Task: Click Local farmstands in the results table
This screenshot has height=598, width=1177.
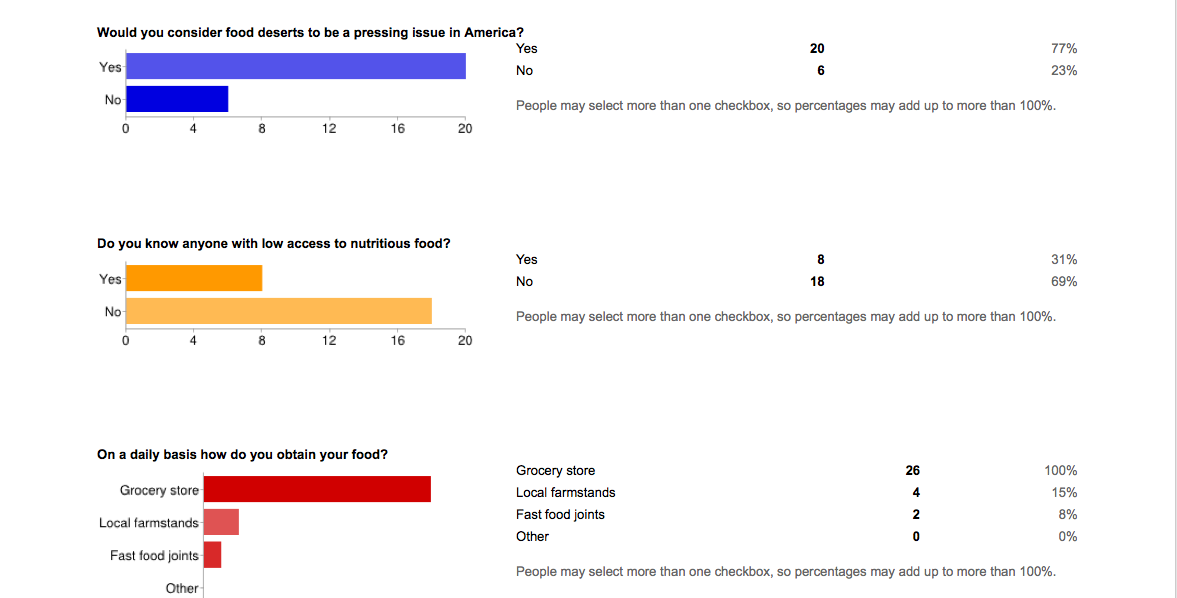Action: [x=565, y=492]
